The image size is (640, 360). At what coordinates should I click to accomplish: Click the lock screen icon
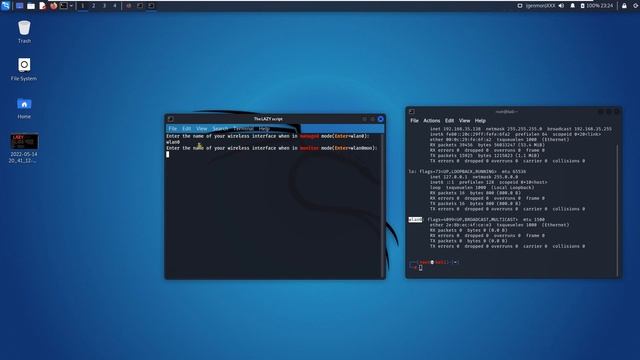[624, 6]
